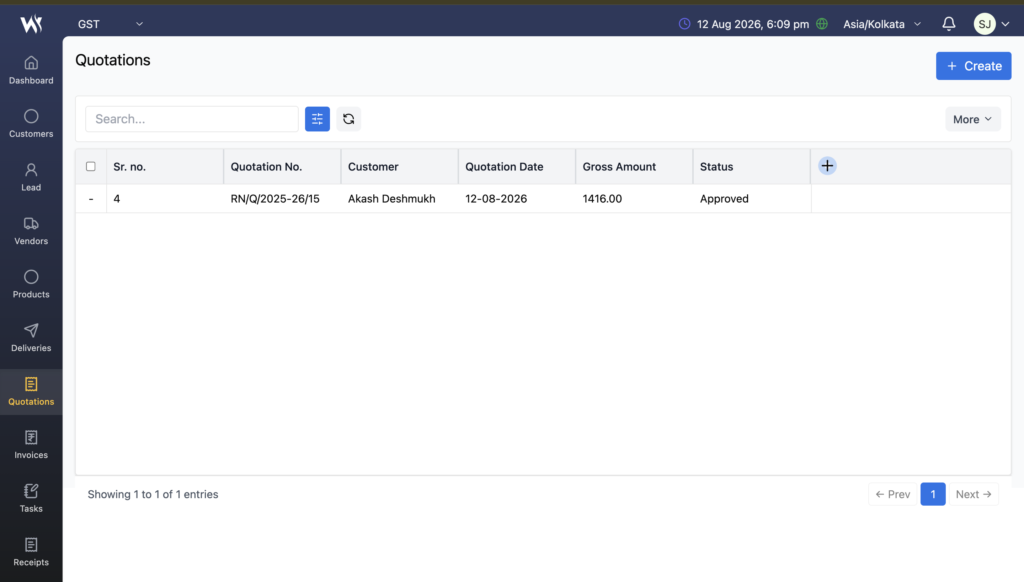
Task: Go to Customers in sidebar
Action: pos(31,124)
